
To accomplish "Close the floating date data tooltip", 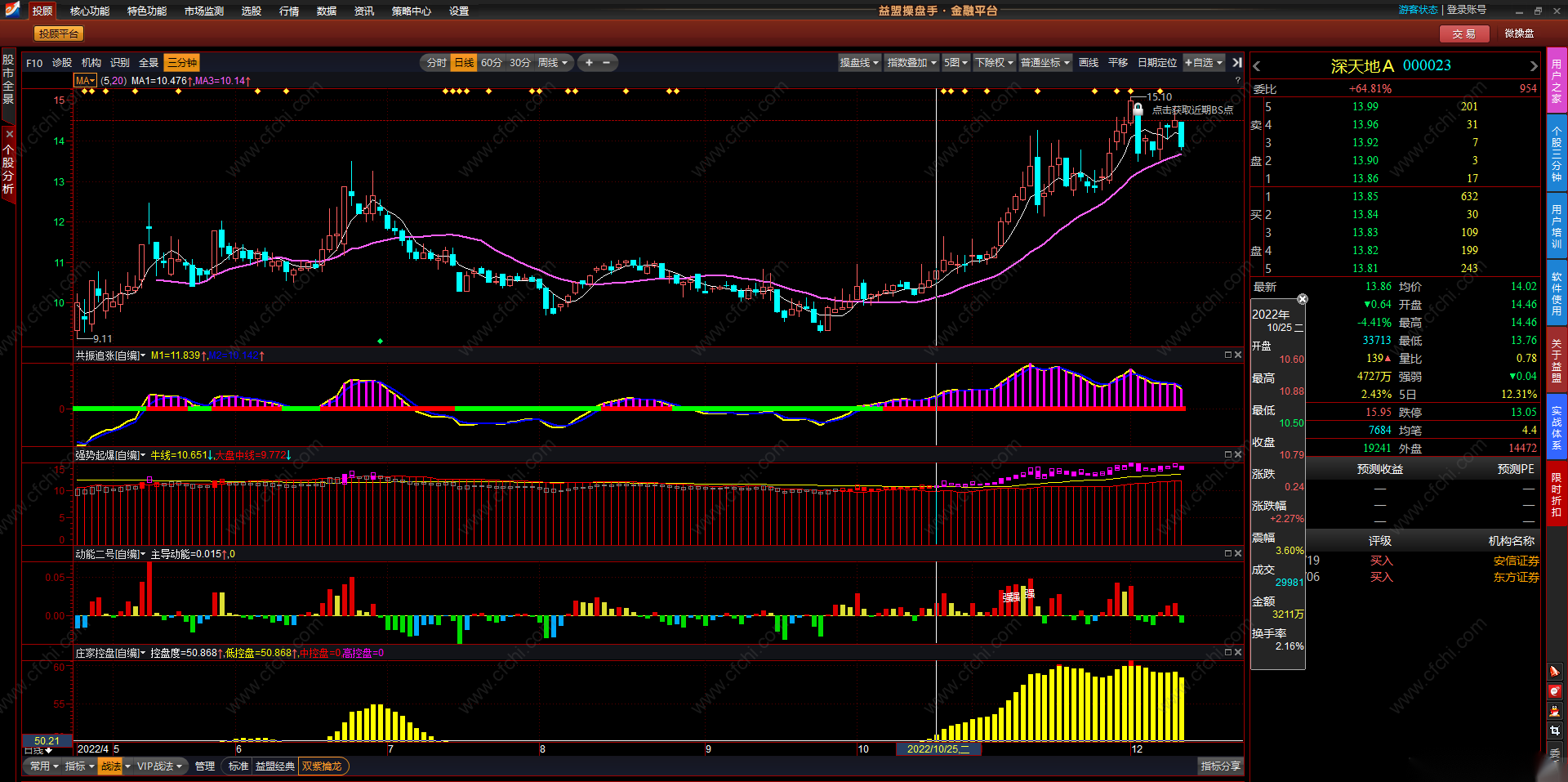I will (1303, 299).
